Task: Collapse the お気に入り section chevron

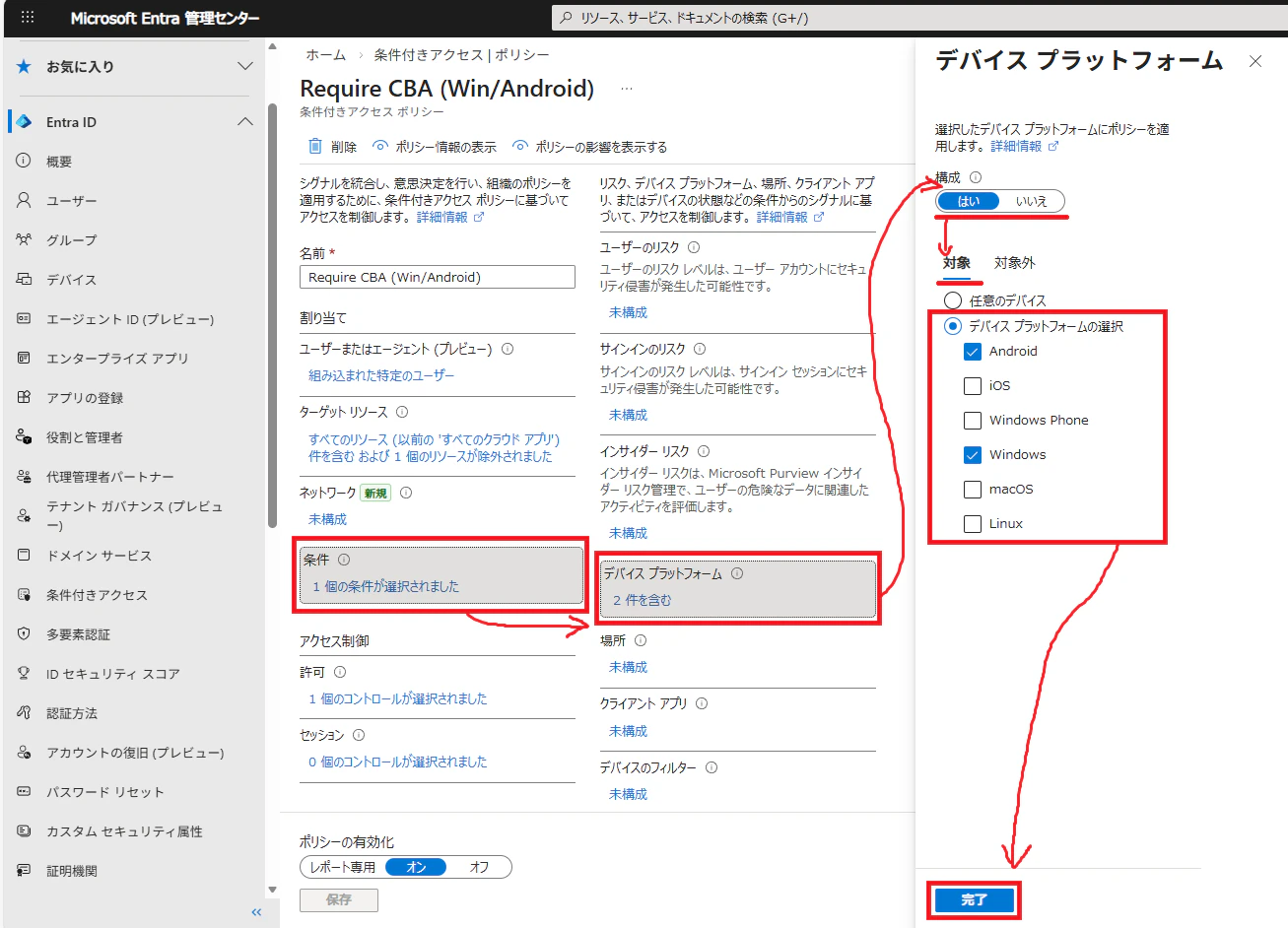Action: [x=245, y=66]
